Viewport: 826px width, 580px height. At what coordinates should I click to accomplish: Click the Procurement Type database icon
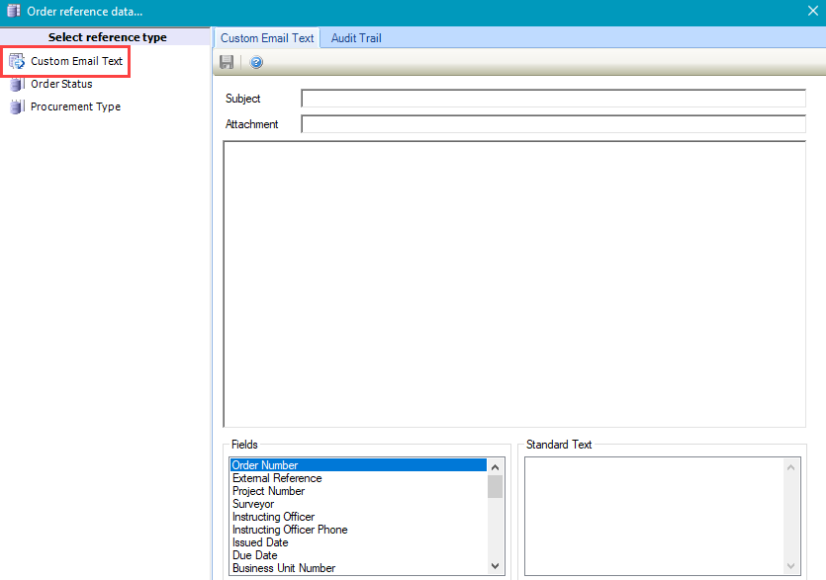click(17, 107)
